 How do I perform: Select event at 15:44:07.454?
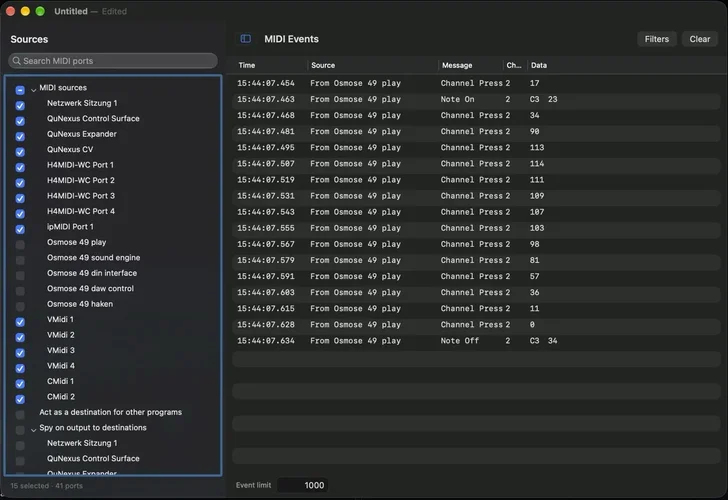[476, 83]
